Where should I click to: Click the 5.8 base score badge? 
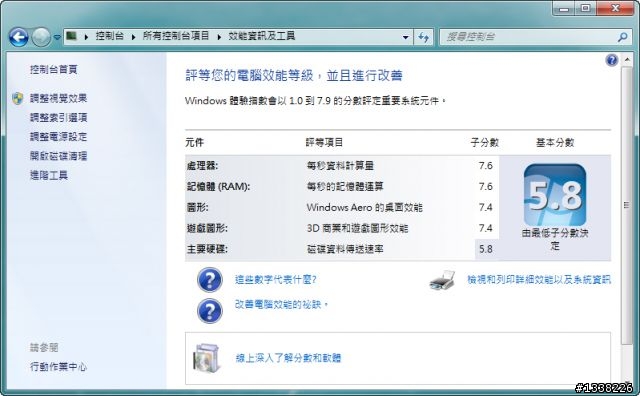pos(555,195)
